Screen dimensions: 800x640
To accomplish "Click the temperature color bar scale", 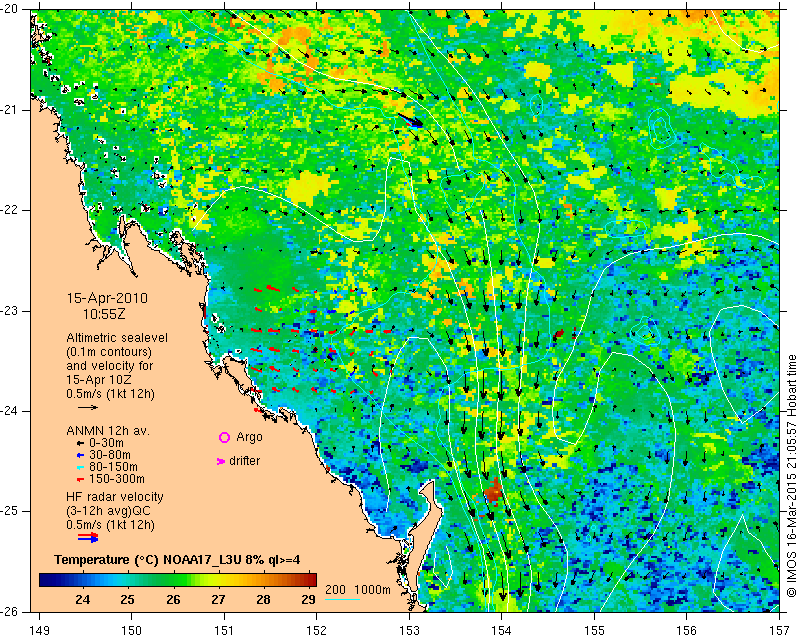I will tap(178, 580).
